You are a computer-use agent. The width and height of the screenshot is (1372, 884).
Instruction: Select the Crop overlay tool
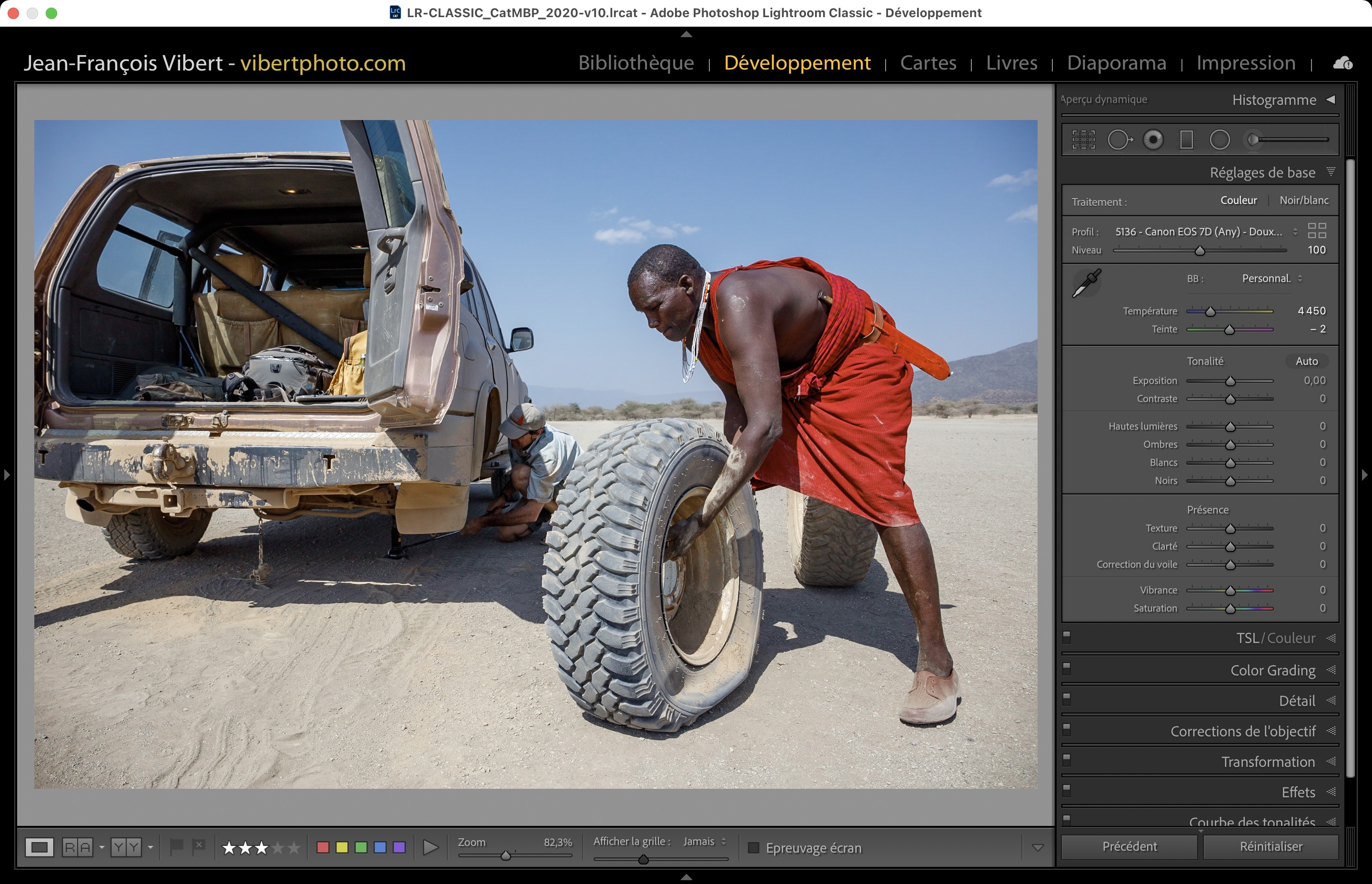pyautogui.click(x=1083, y=140)
